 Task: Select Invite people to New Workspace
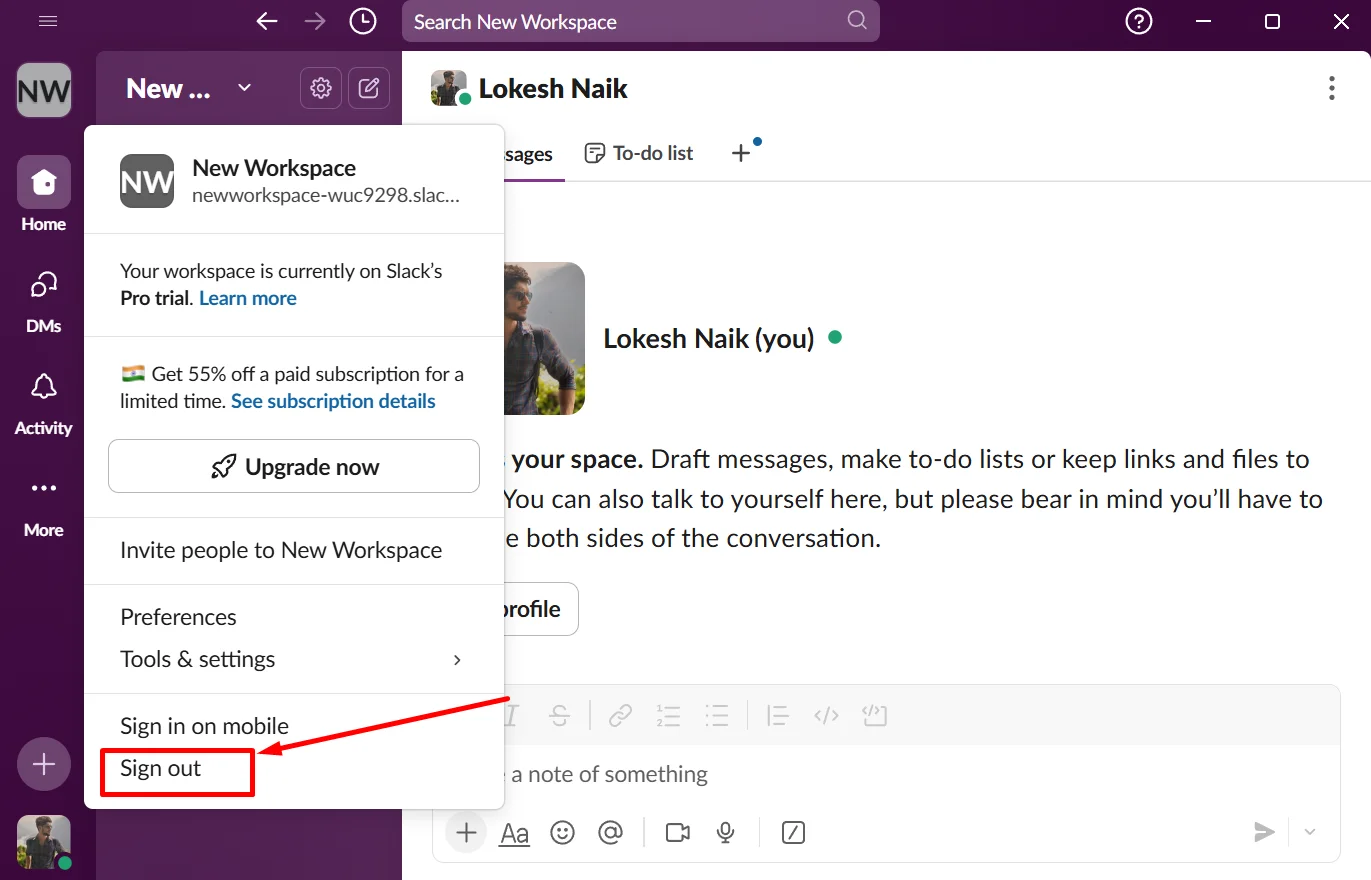click(294, 550)
